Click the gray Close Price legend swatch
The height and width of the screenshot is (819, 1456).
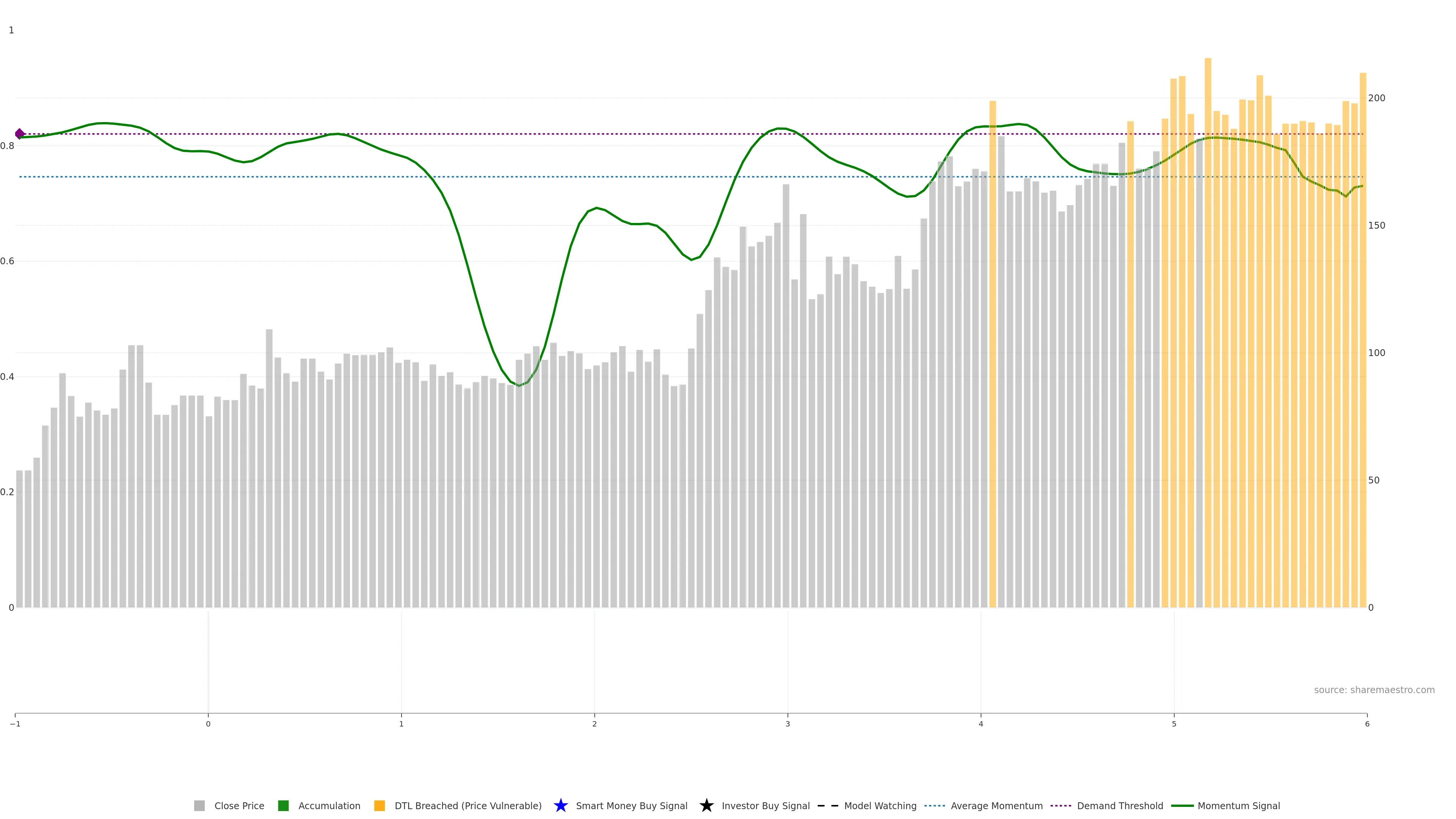[x=199, y=805]
